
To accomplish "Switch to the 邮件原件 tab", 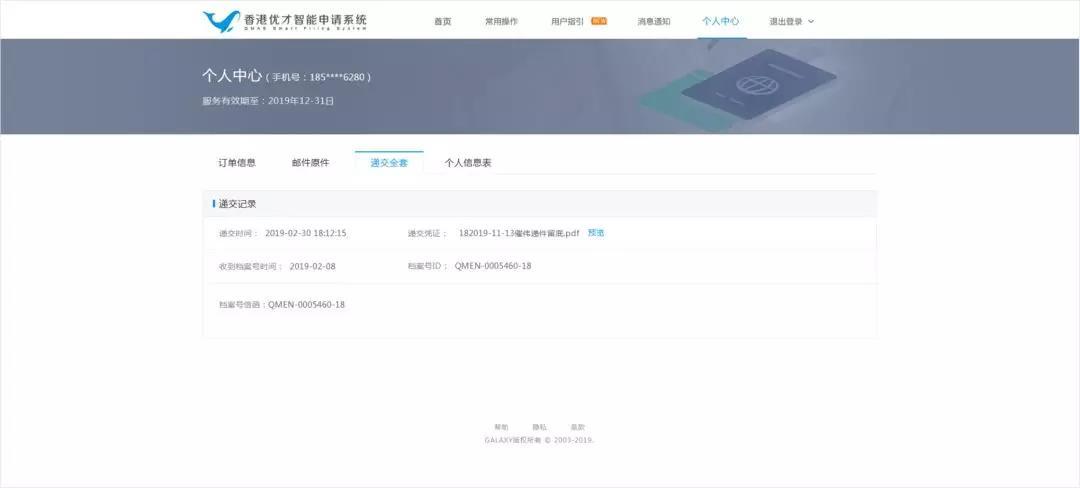I will pos(311,163).
